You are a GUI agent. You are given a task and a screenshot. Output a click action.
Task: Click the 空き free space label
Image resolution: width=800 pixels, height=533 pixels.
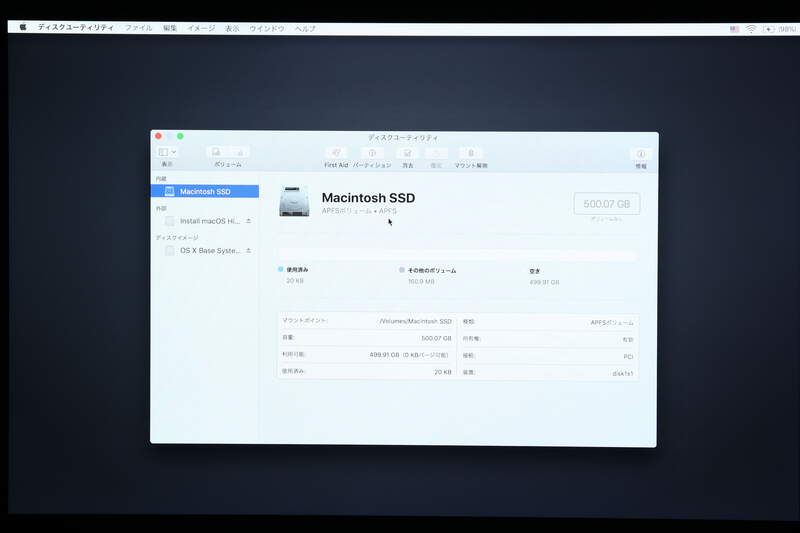tap(535, 271)
